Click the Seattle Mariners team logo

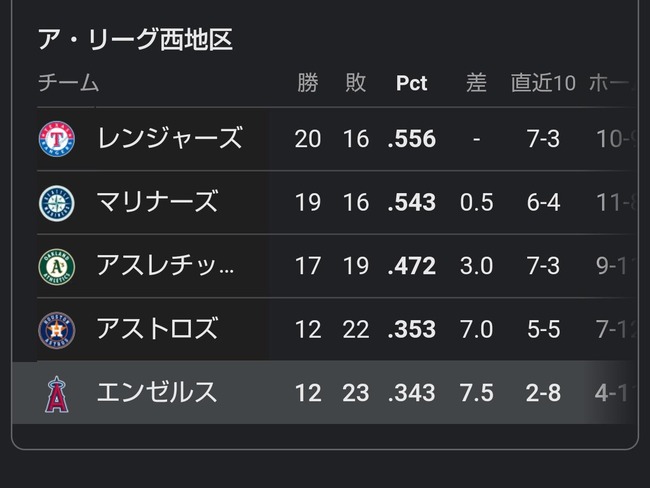56,203
